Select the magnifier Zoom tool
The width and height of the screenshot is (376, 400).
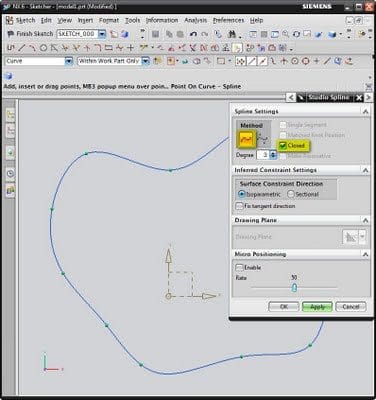(x=285, y=34)
